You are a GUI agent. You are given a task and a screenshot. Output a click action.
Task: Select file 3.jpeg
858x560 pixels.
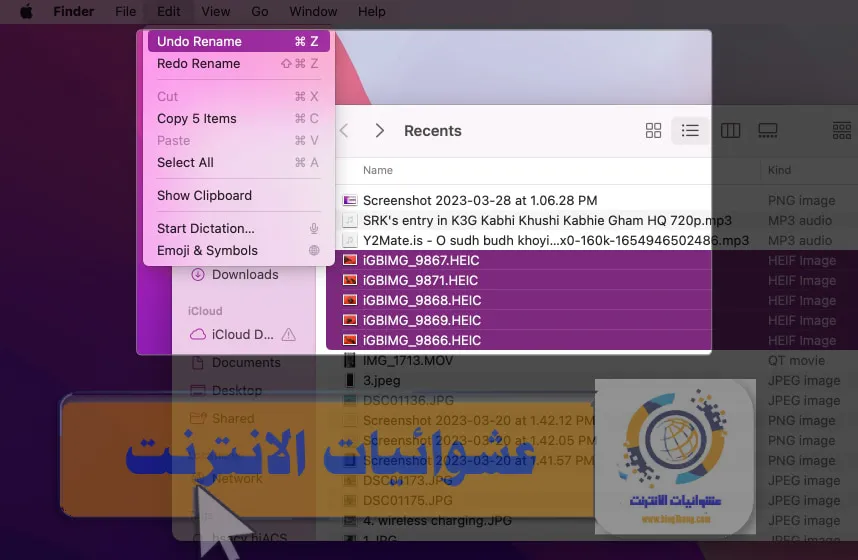tap(381, 380)
